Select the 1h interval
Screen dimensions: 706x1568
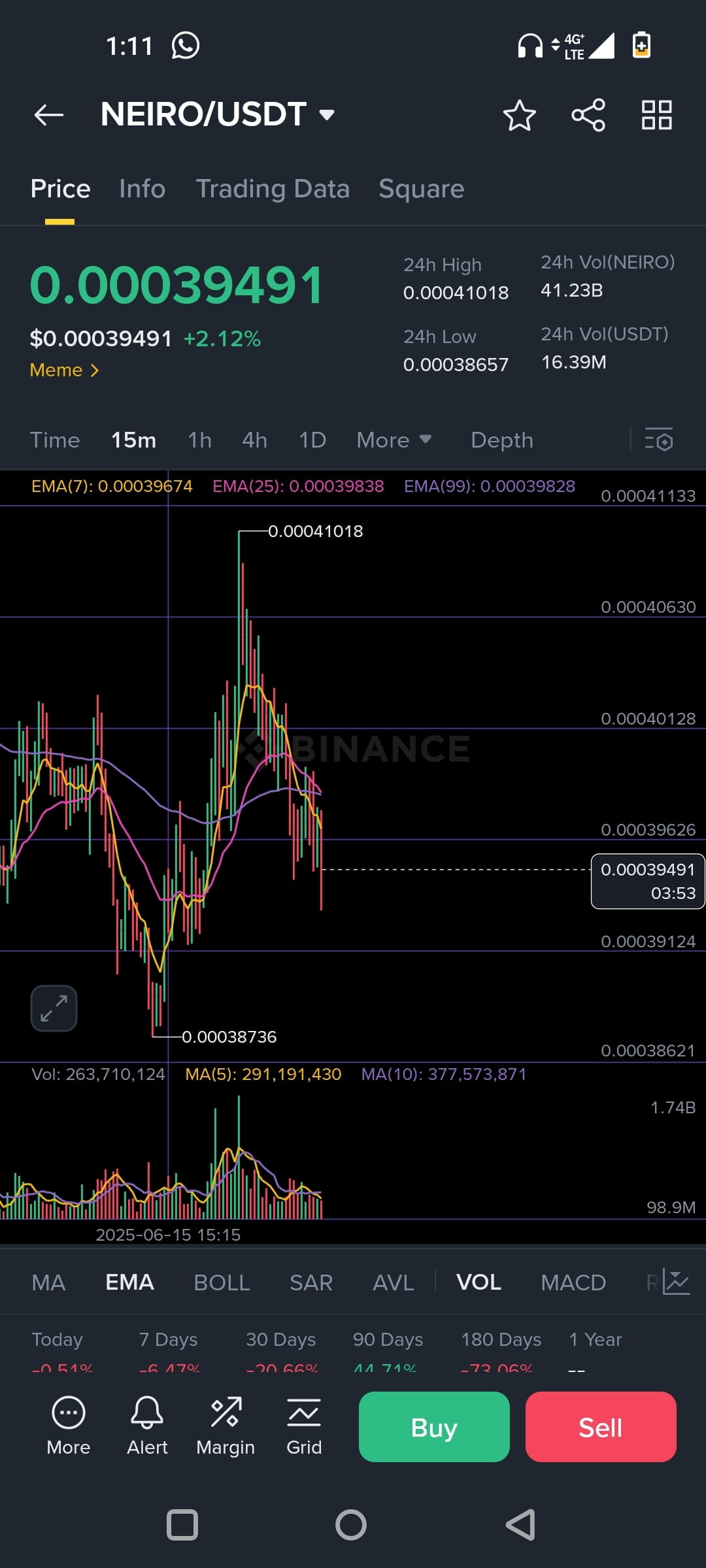[199, 440]
